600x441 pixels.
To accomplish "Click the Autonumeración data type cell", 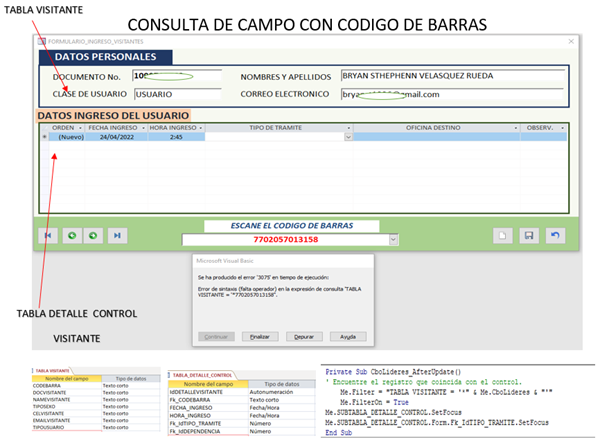I will [x=282, y=392].
